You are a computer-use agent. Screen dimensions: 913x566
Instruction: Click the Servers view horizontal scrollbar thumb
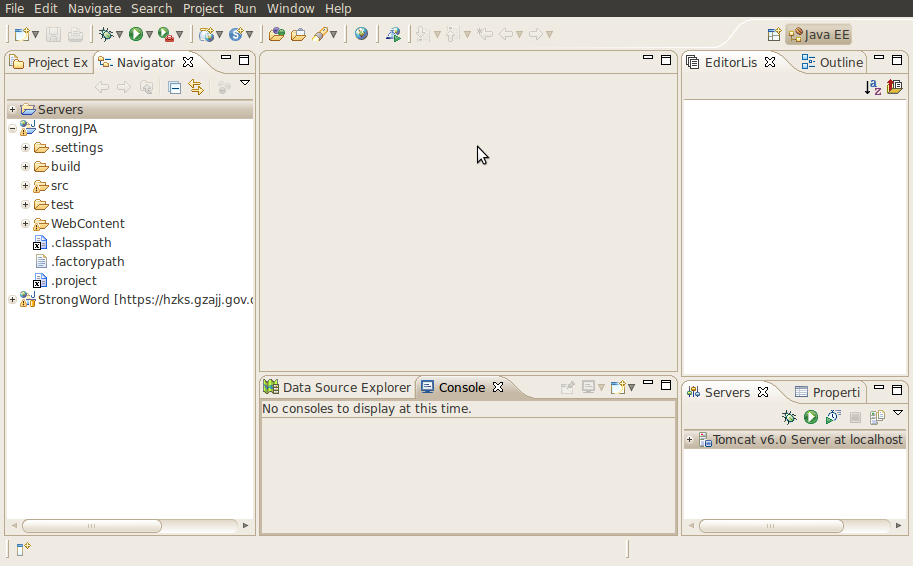coord(771,526)
